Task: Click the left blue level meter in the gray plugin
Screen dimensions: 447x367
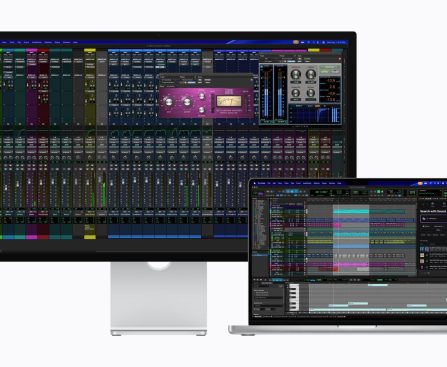Action: [266, 94]
